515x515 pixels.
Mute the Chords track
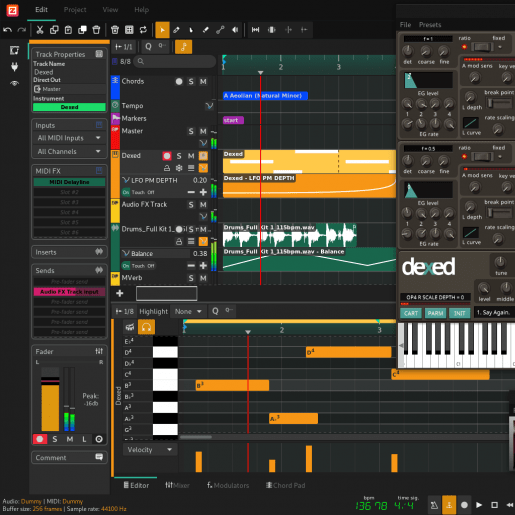[203, 82]
